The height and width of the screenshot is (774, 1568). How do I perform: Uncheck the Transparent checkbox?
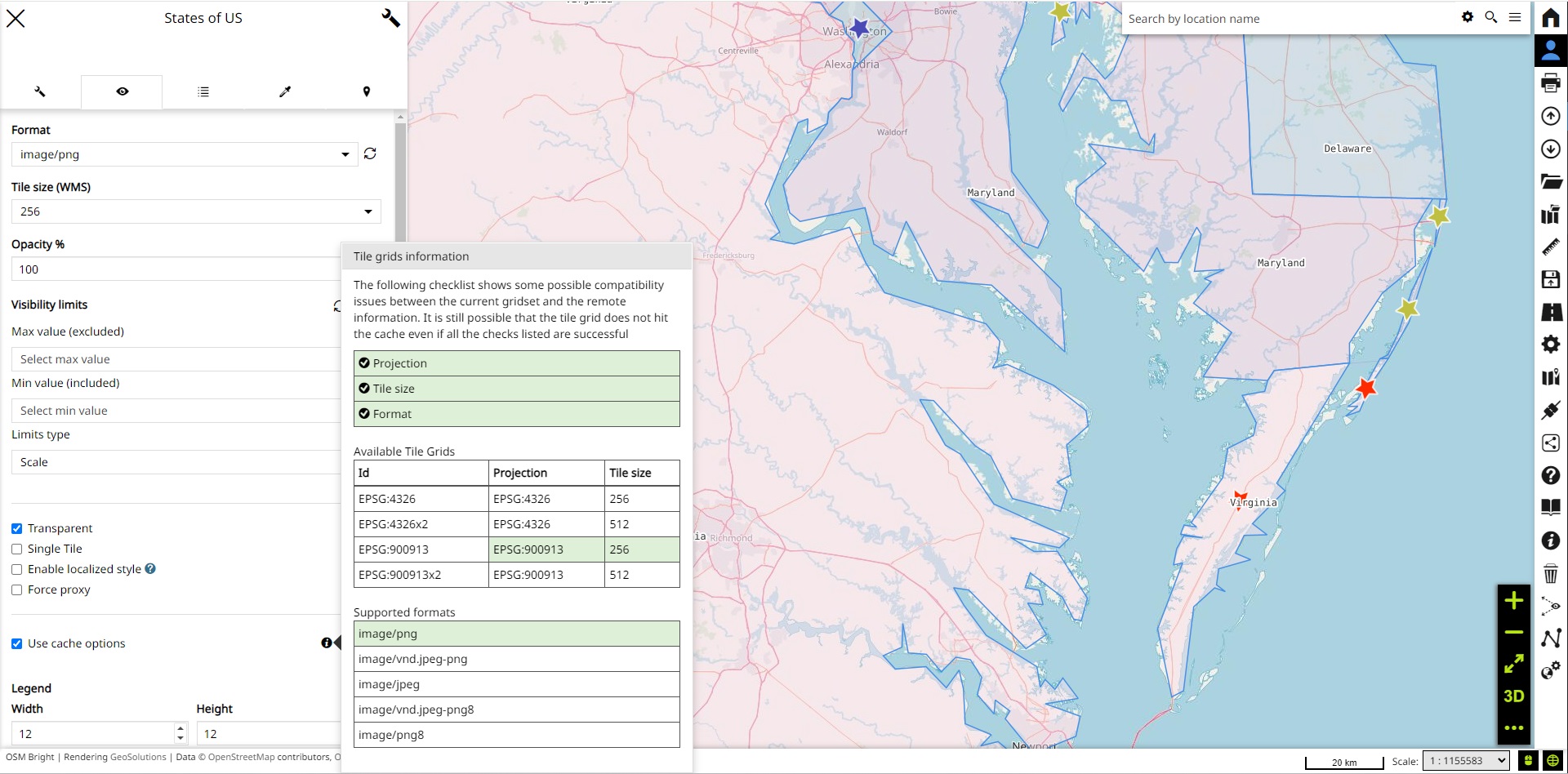(17, 529)
